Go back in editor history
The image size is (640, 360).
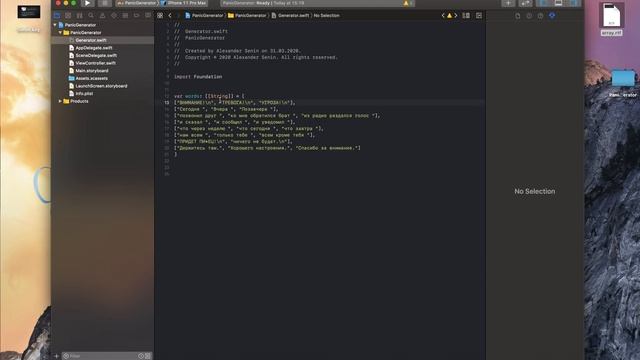170,16
